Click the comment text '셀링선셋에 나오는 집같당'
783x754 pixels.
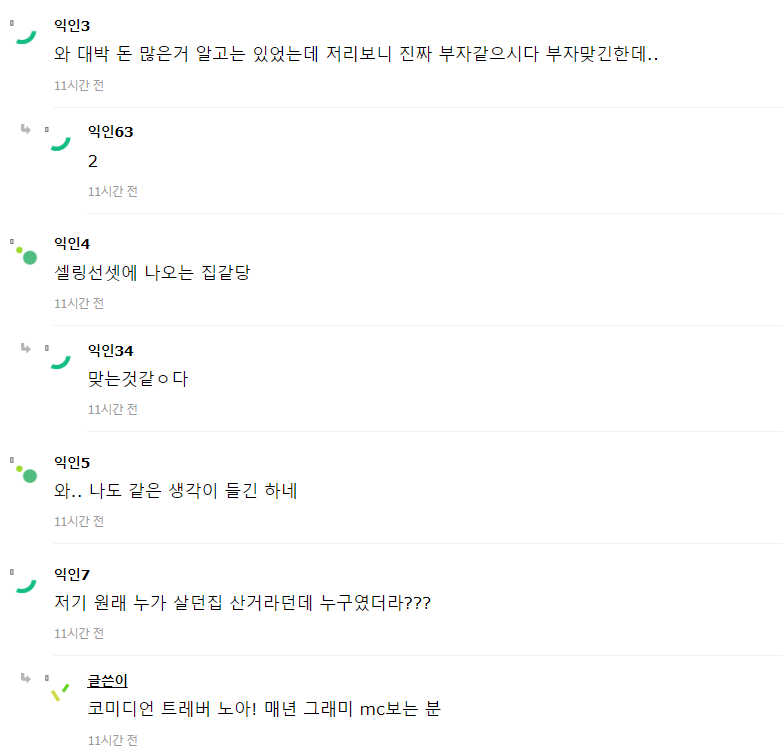pyautogui.click(x=152, y=272)
